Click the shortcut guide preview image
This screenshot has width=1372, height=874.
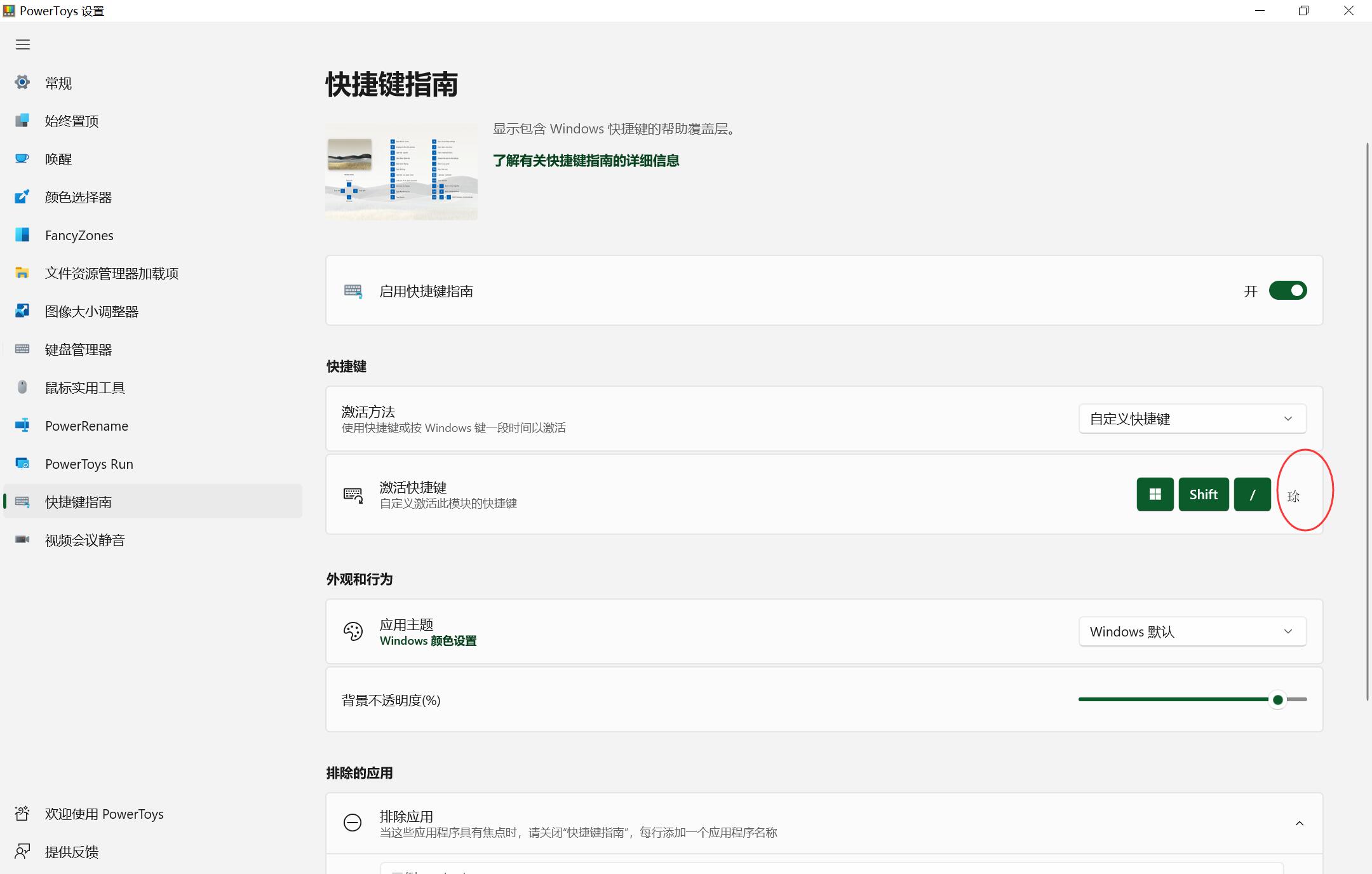pyautogui.click(x=400, y=171)
